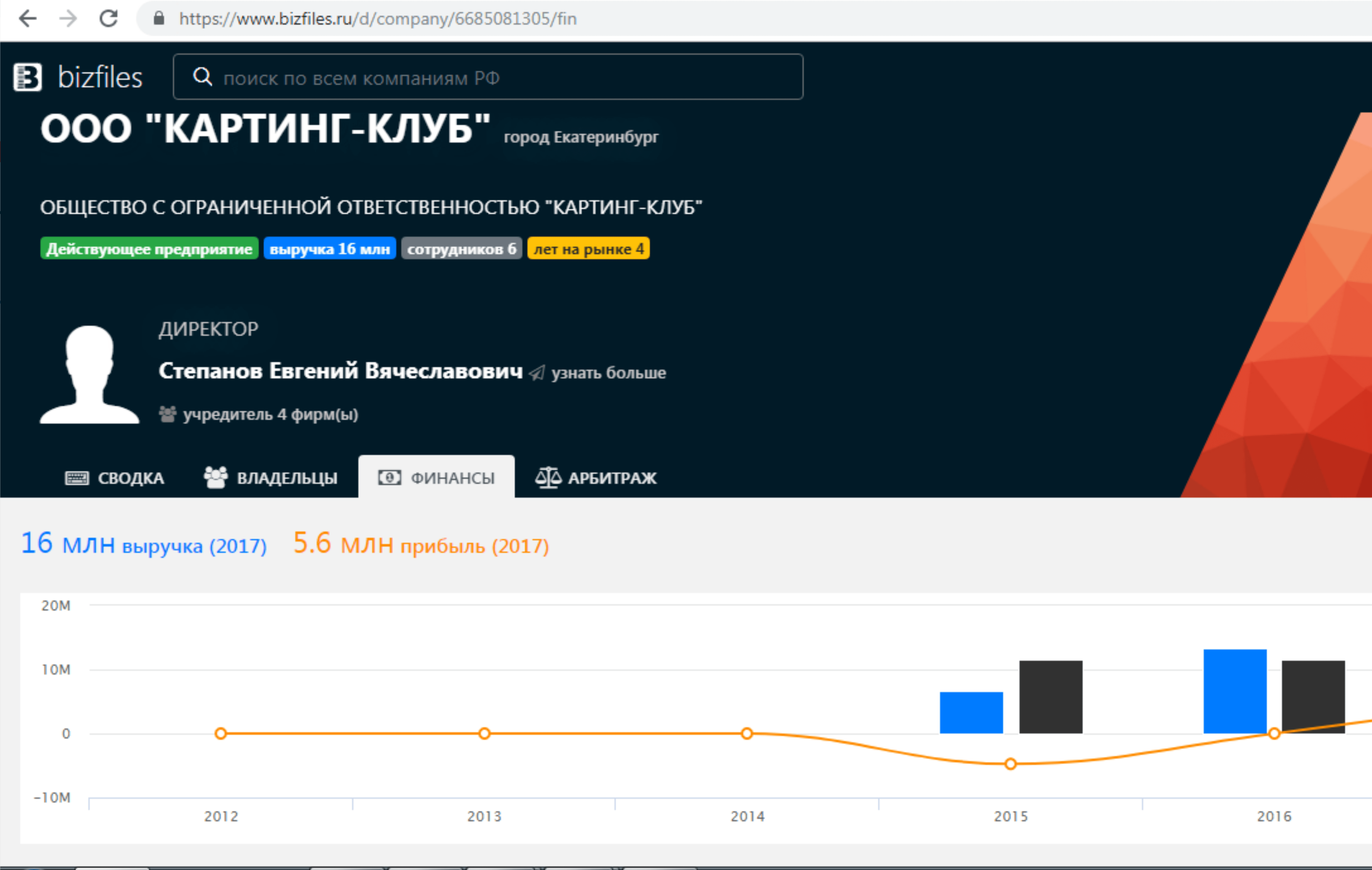Click the 5.6 млн прибыль (2017) figure
This screenshot has width=1372, height=870.
coord(421,544)
